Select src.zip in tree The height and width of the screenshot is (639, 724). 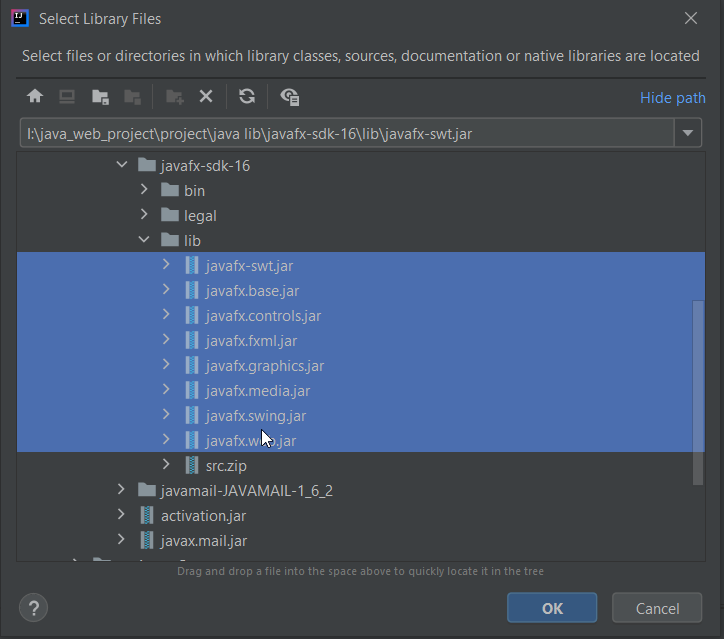point(226,465)
